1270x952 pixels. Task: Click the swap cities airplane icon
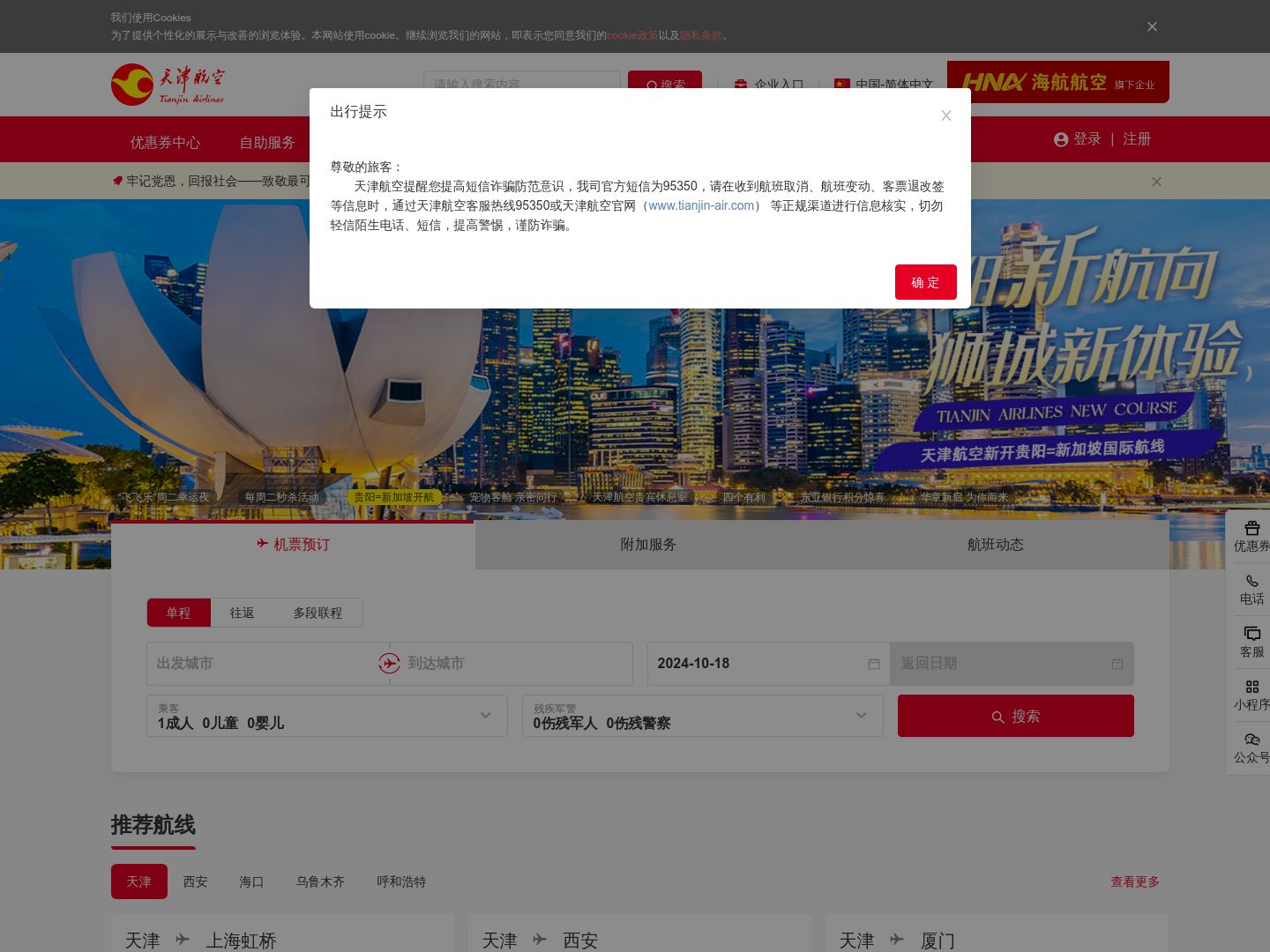coord(389,664)
